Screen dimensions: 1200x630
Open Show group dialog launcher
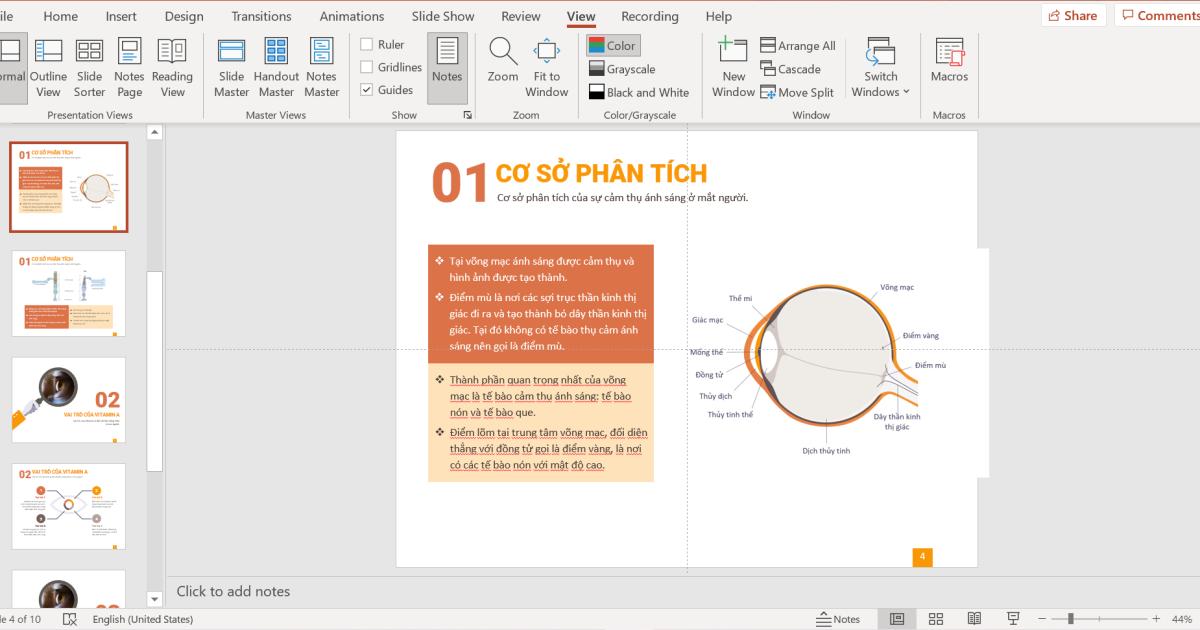click(467, 115)
